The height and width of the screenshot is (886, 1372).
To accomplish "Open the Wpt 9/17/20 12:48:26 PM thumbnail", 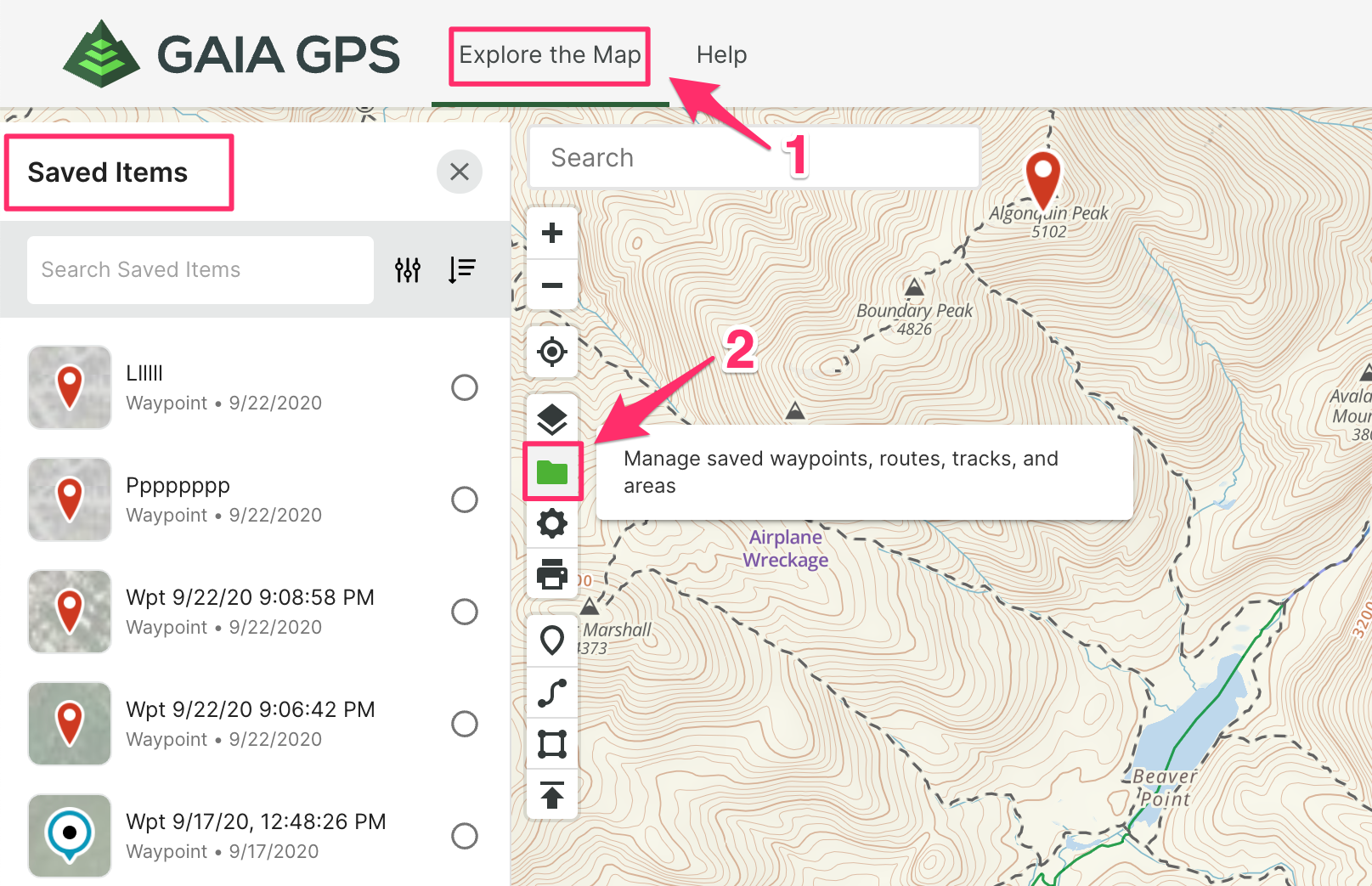I will click(70, 836).
